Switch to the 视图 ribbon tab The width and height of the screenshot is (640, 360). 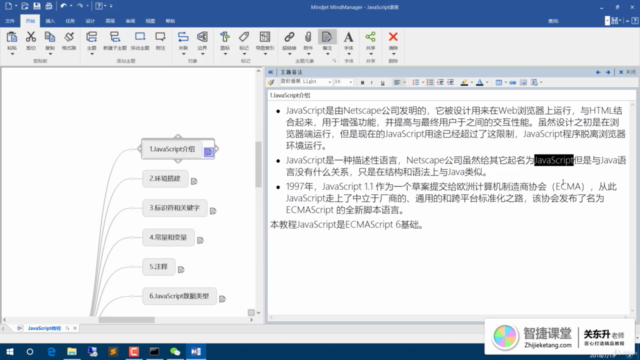point(150,21)
